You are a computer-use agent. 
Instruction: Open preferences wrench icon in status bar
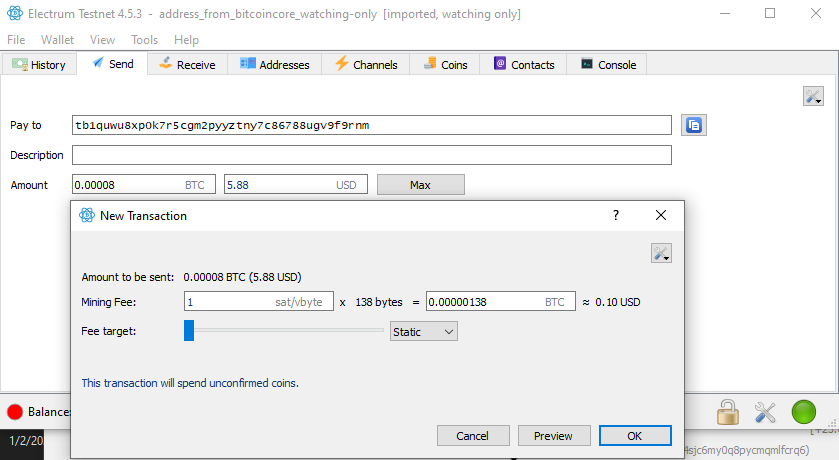point(765,412)
